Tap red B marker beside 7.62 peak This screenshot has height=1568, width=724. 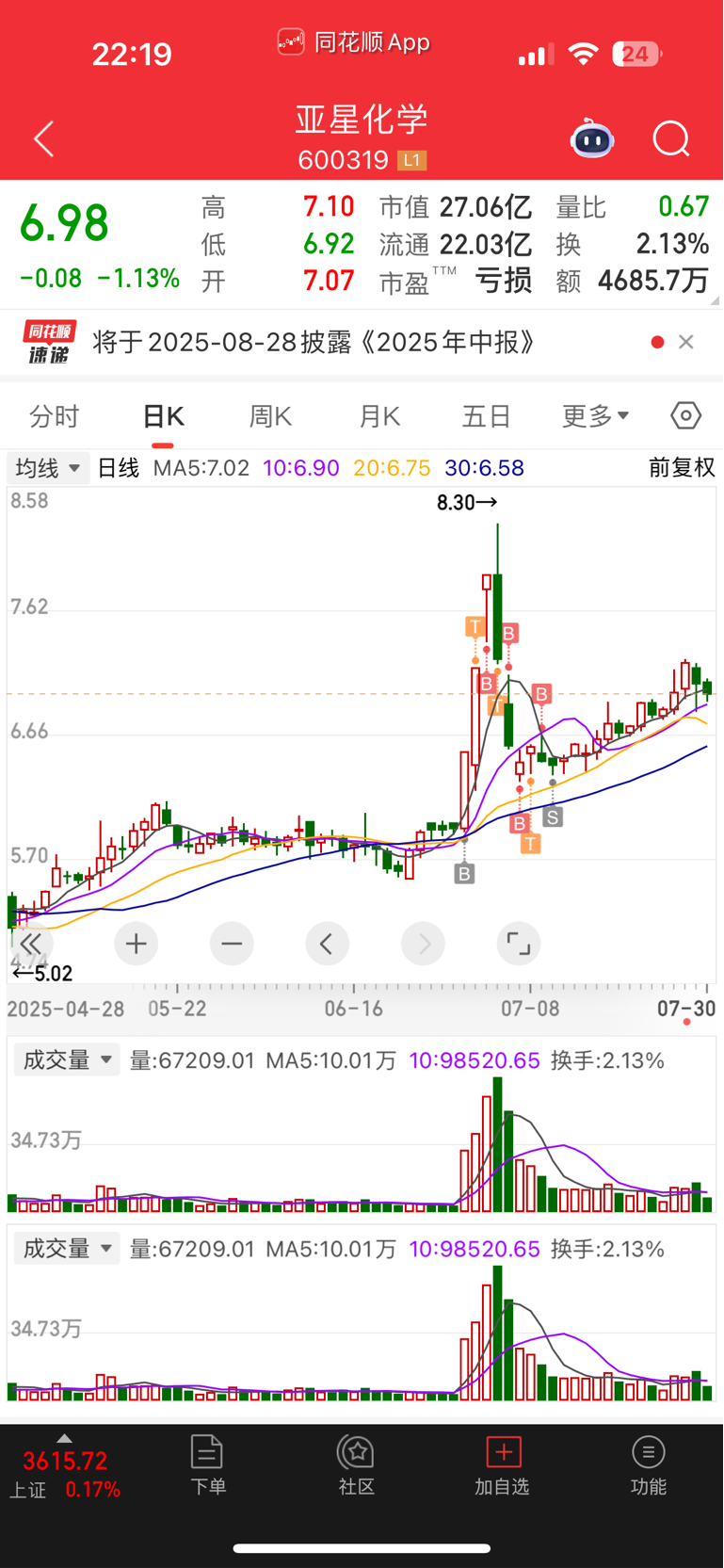(x=509, y=634)
